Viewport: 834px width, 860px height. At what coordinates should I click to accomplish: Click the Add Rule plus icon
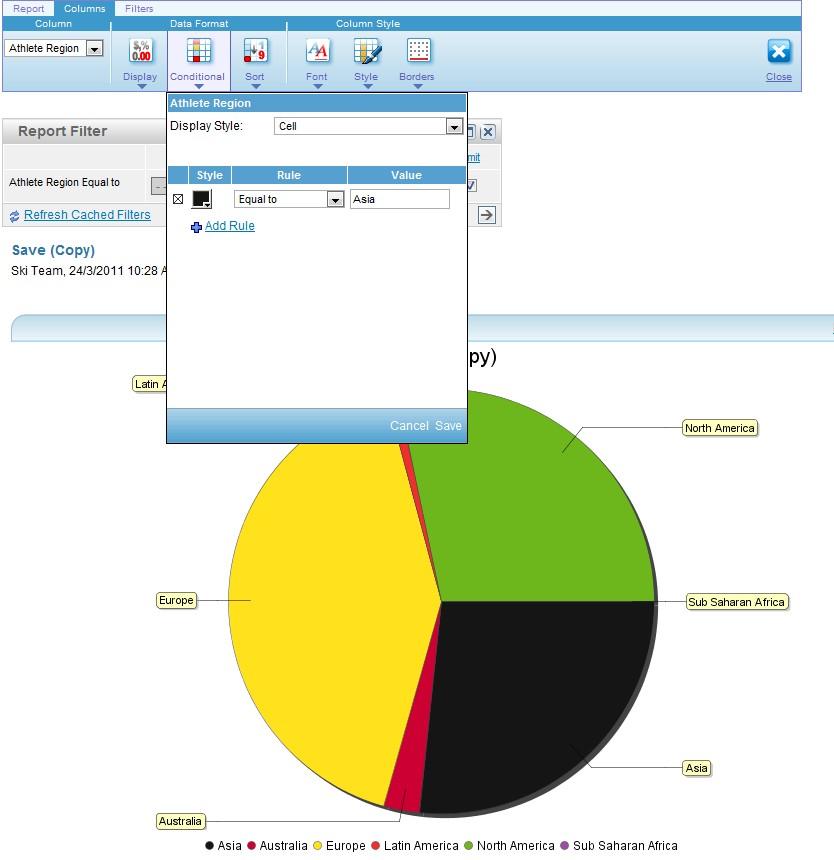coord(196,226)
